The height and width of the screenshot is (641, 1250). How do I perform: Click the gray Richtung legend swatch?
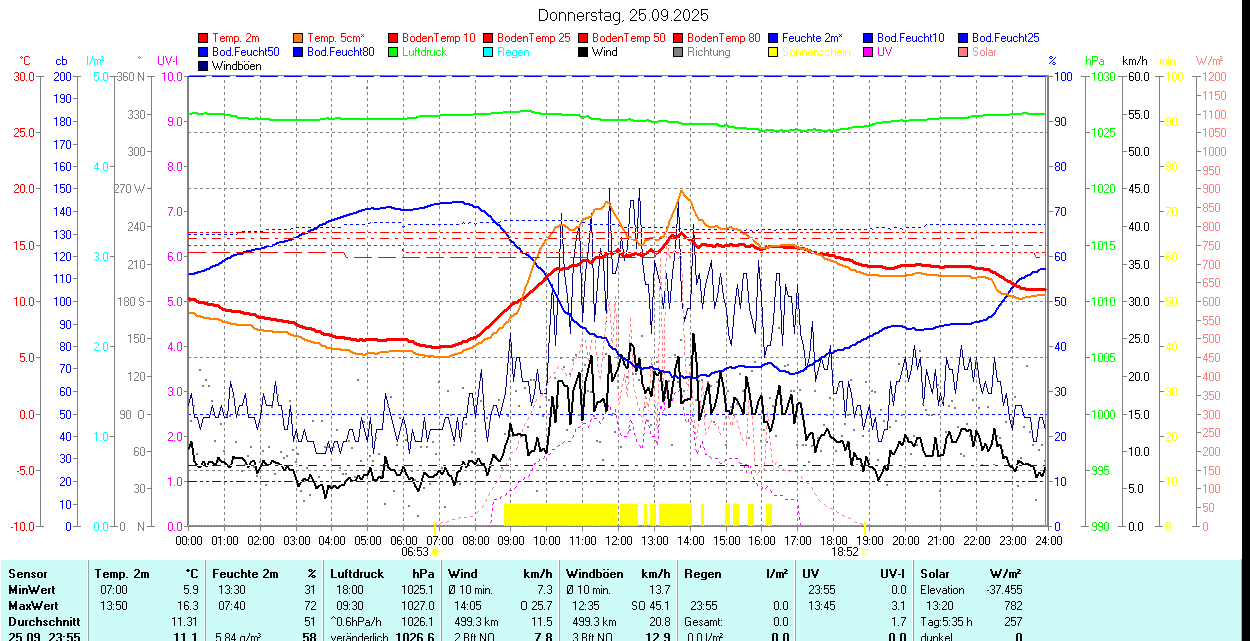click(679, 52)
